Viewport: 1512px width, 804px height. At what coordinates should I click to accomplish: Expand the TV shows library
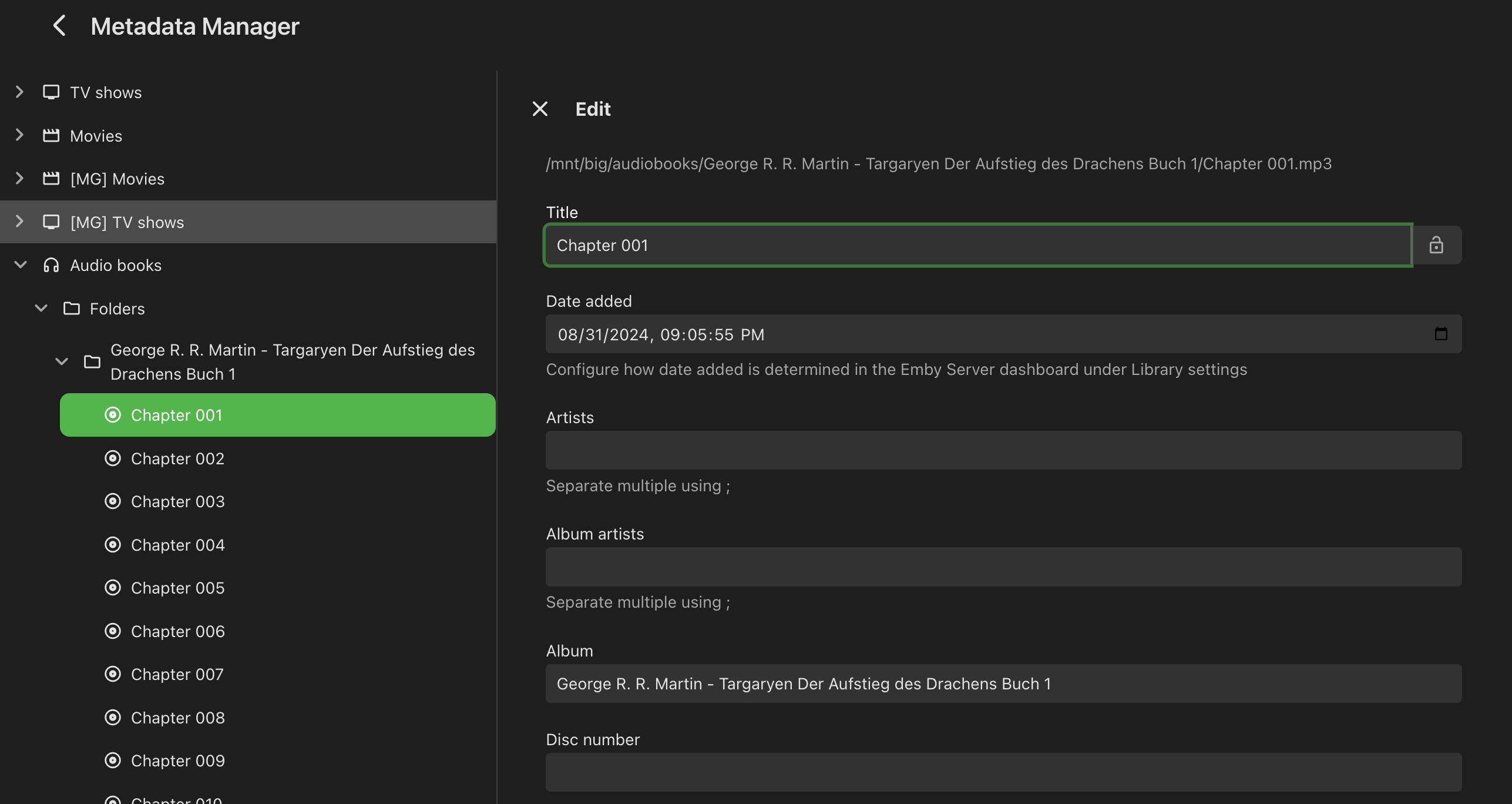[19, 92]
